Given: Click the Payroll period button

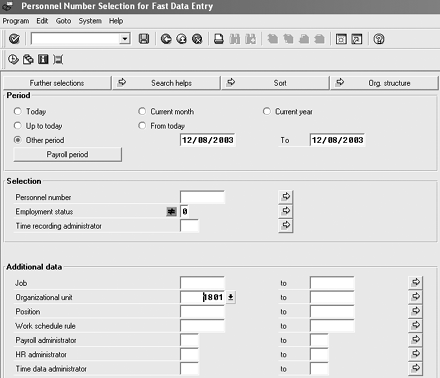Looking at the screenshot, I should [68, 154].
